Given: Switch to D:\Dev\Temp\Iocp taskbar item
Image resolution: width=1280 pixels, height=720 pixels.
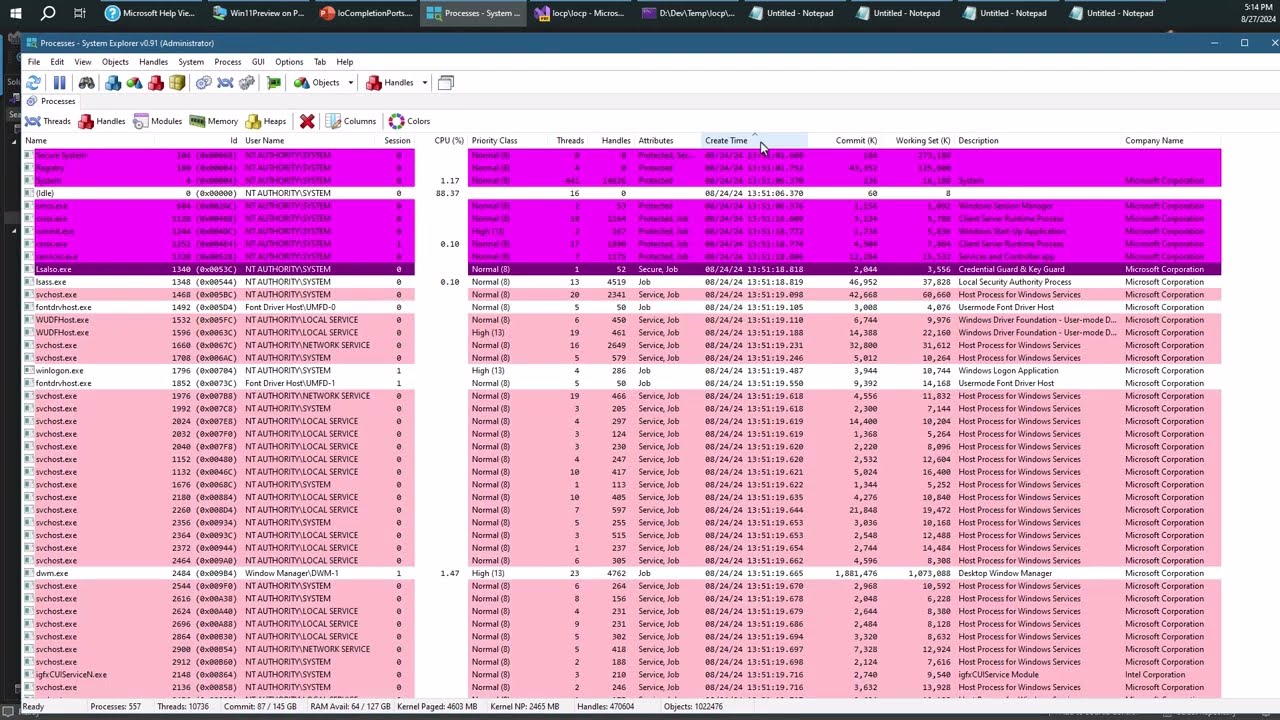Looking at the screenshot, I should [687, 13].
